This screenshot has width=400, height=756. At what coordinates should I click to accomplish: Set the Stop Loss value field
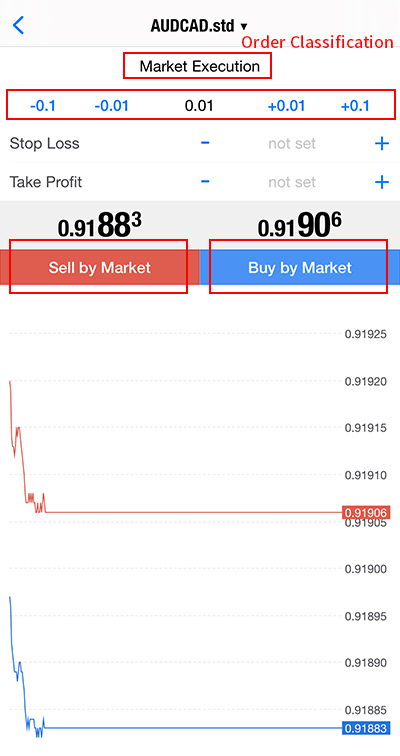click(292, 143)
